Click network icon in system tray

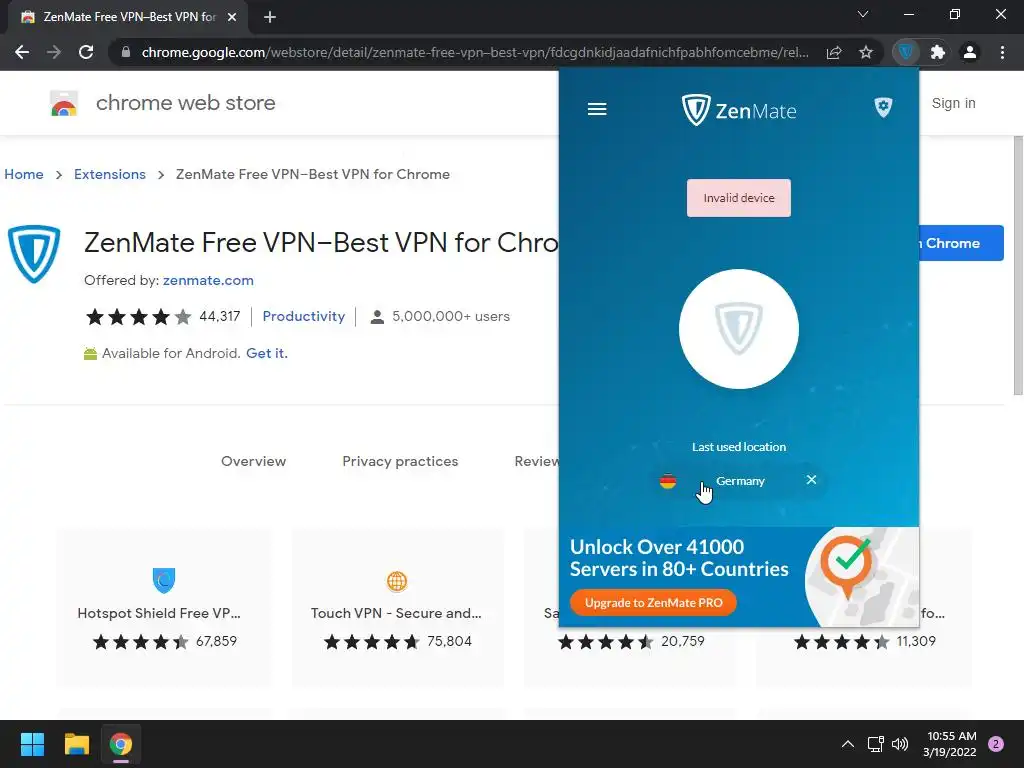pyautogui.click(x=875, y=744)
